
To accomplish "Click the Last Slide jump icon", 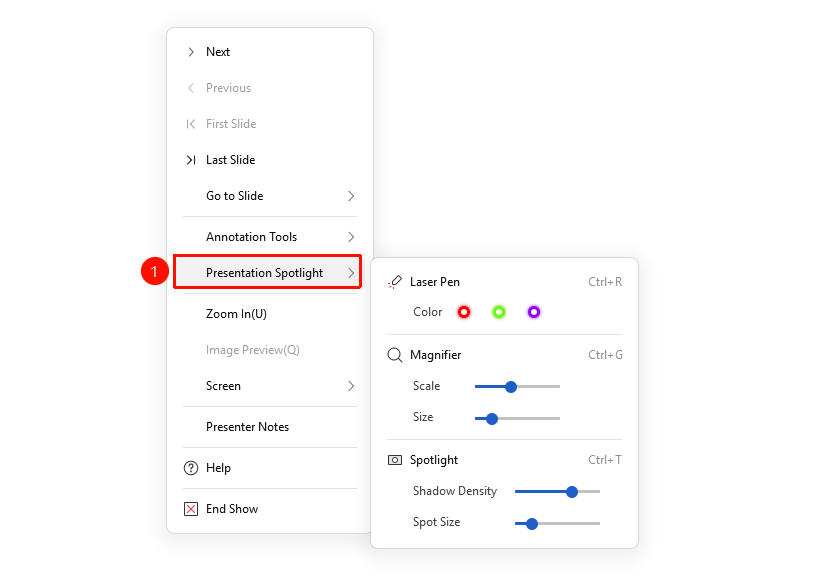I will tap(191, 160).
